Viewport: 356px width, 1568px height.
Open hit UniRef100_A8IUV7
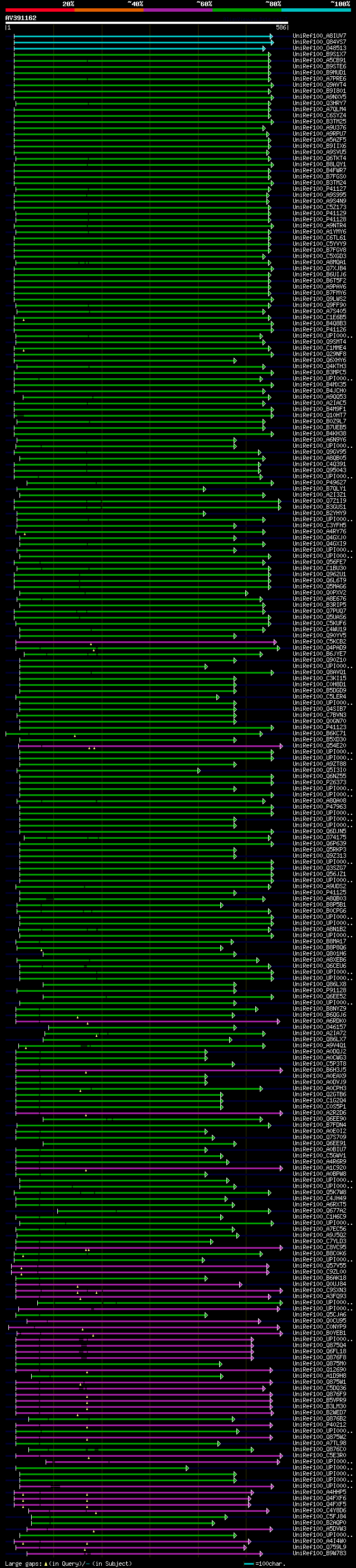pyautogui.click(x=319, y=36)
